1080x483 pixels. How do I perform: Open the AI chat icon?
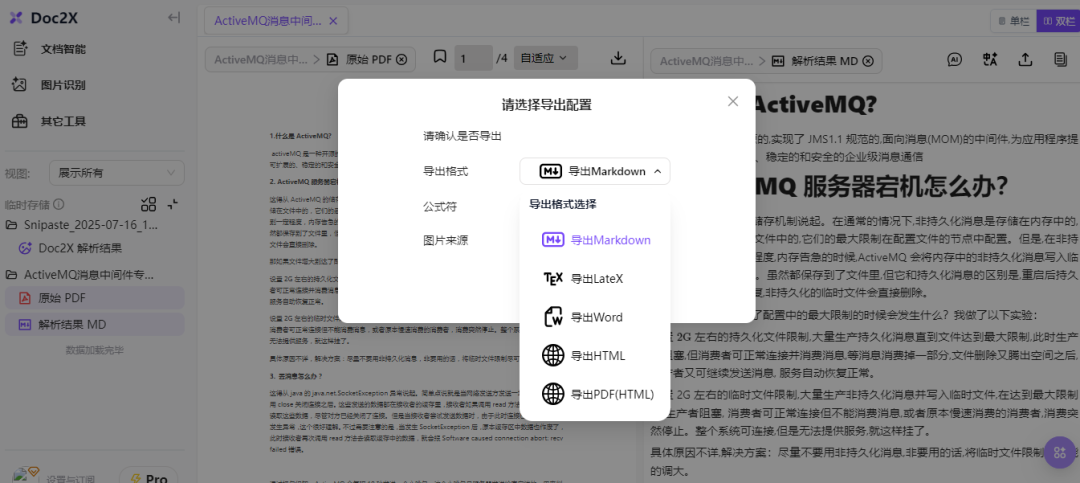[x=955, y=59]
